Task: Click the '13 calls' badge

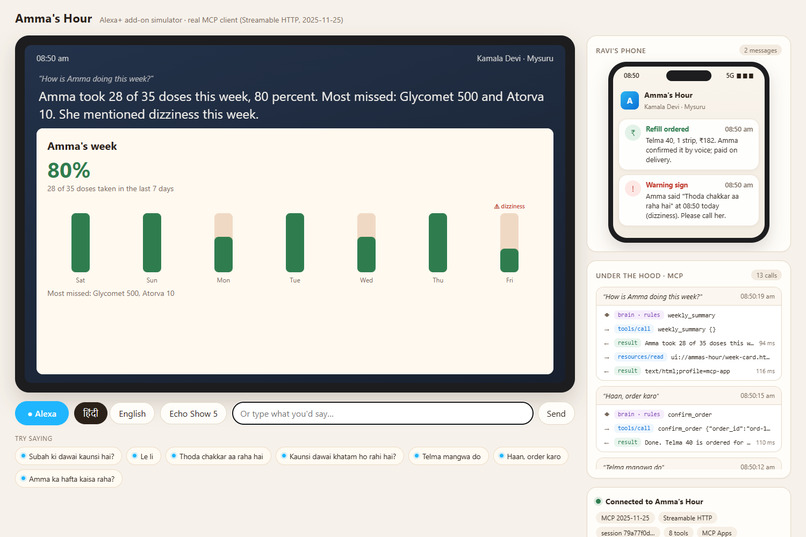Action: 766,275
